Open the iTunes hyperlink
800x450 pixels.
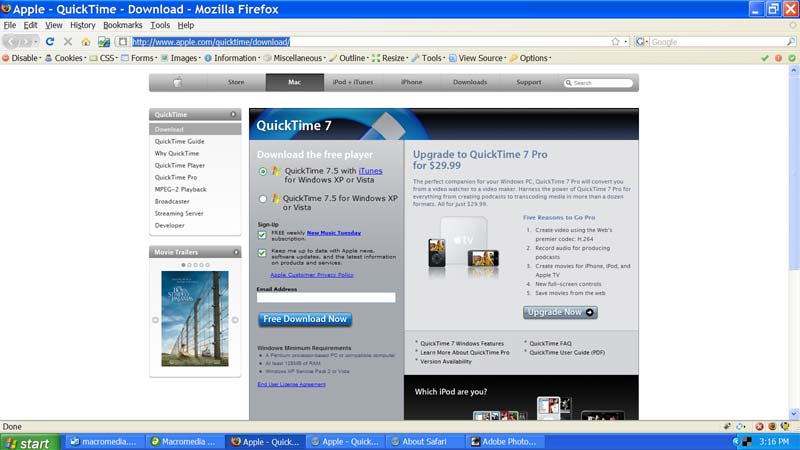(370, 171)
